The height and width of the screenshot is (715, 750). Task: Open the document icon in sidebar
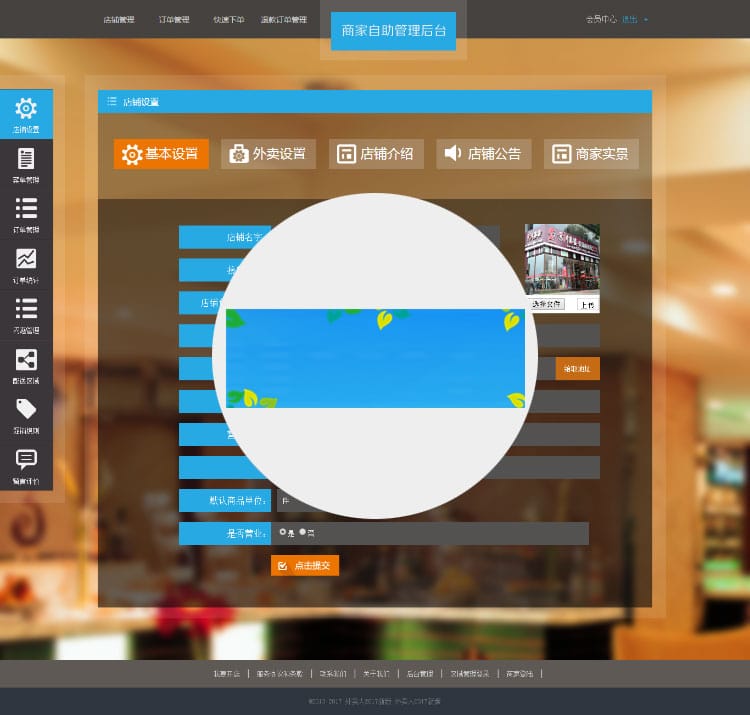coord(26,159)
